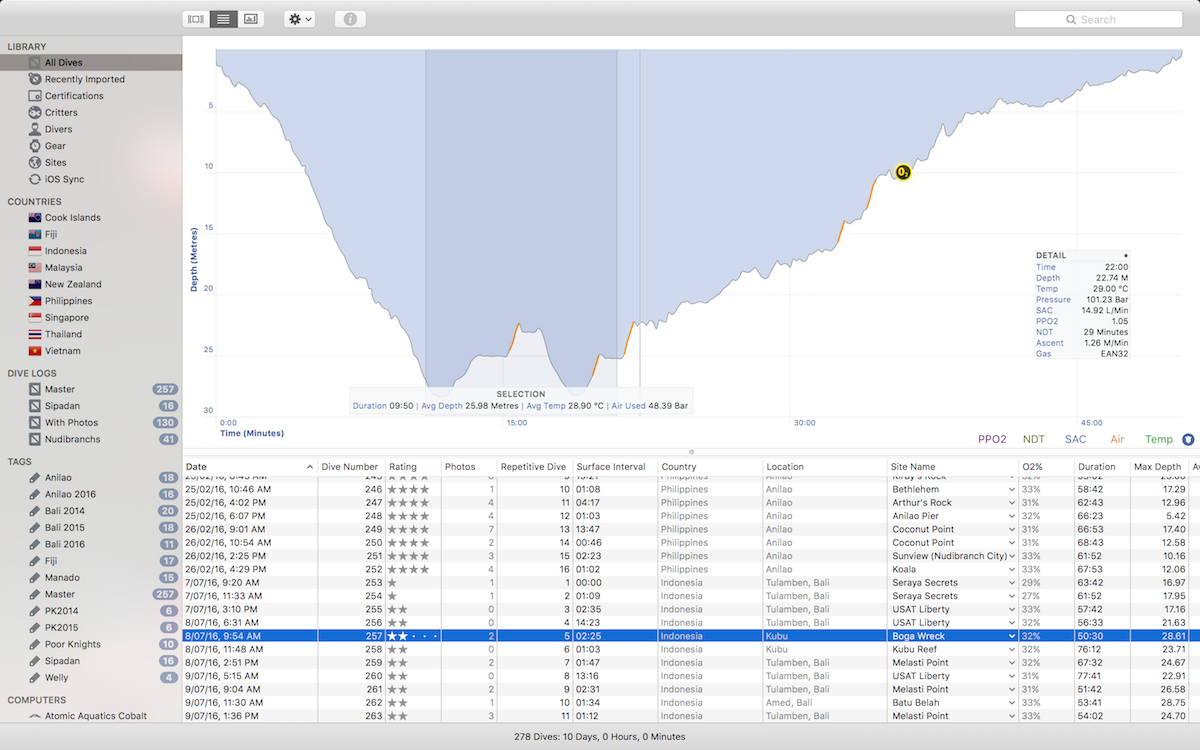Open the Nudibranchs dive log
1200x750 pixels.
coord(72,439)
